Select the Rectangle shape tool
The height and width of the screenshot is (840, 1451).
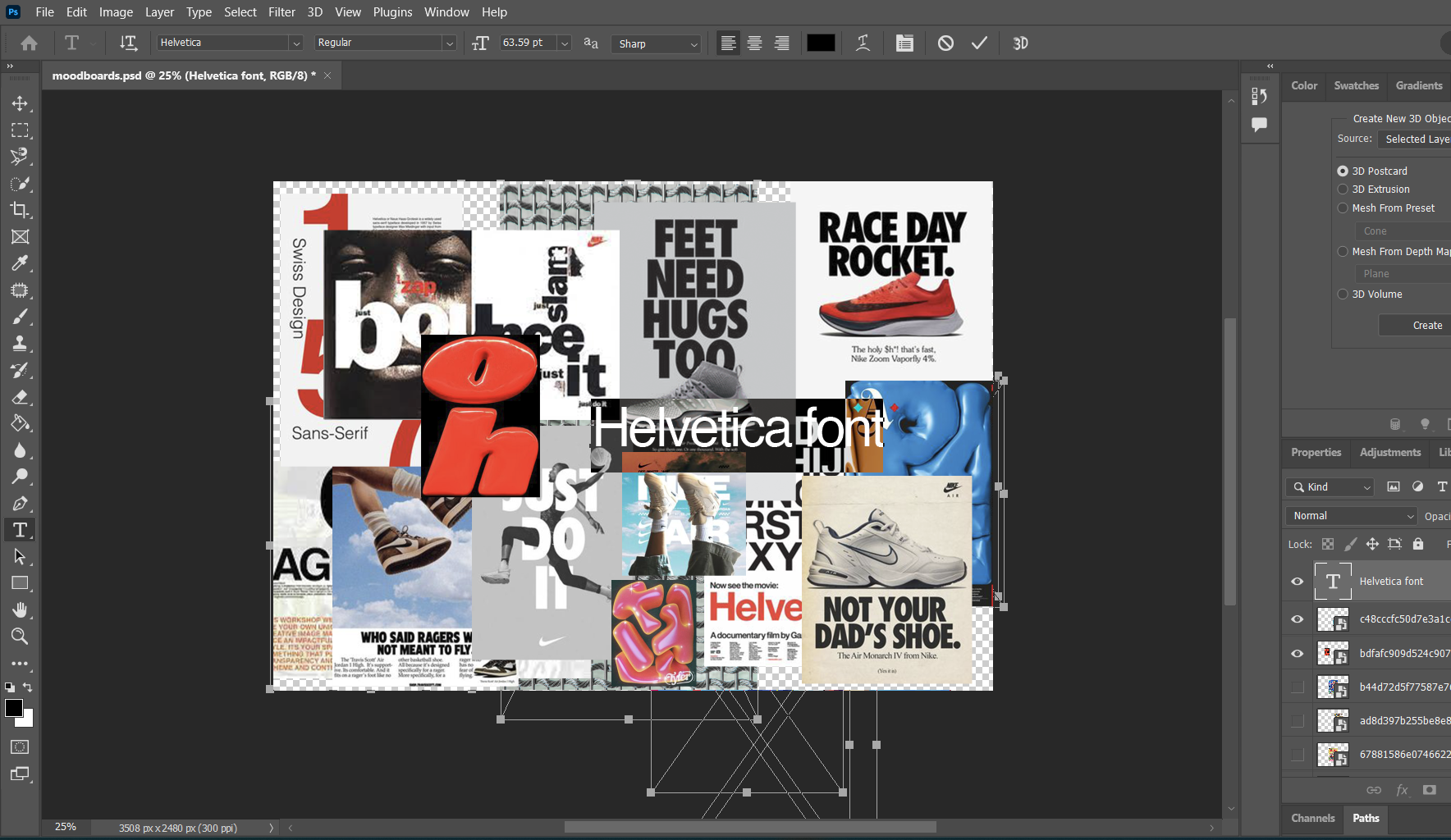click(20, 583)
